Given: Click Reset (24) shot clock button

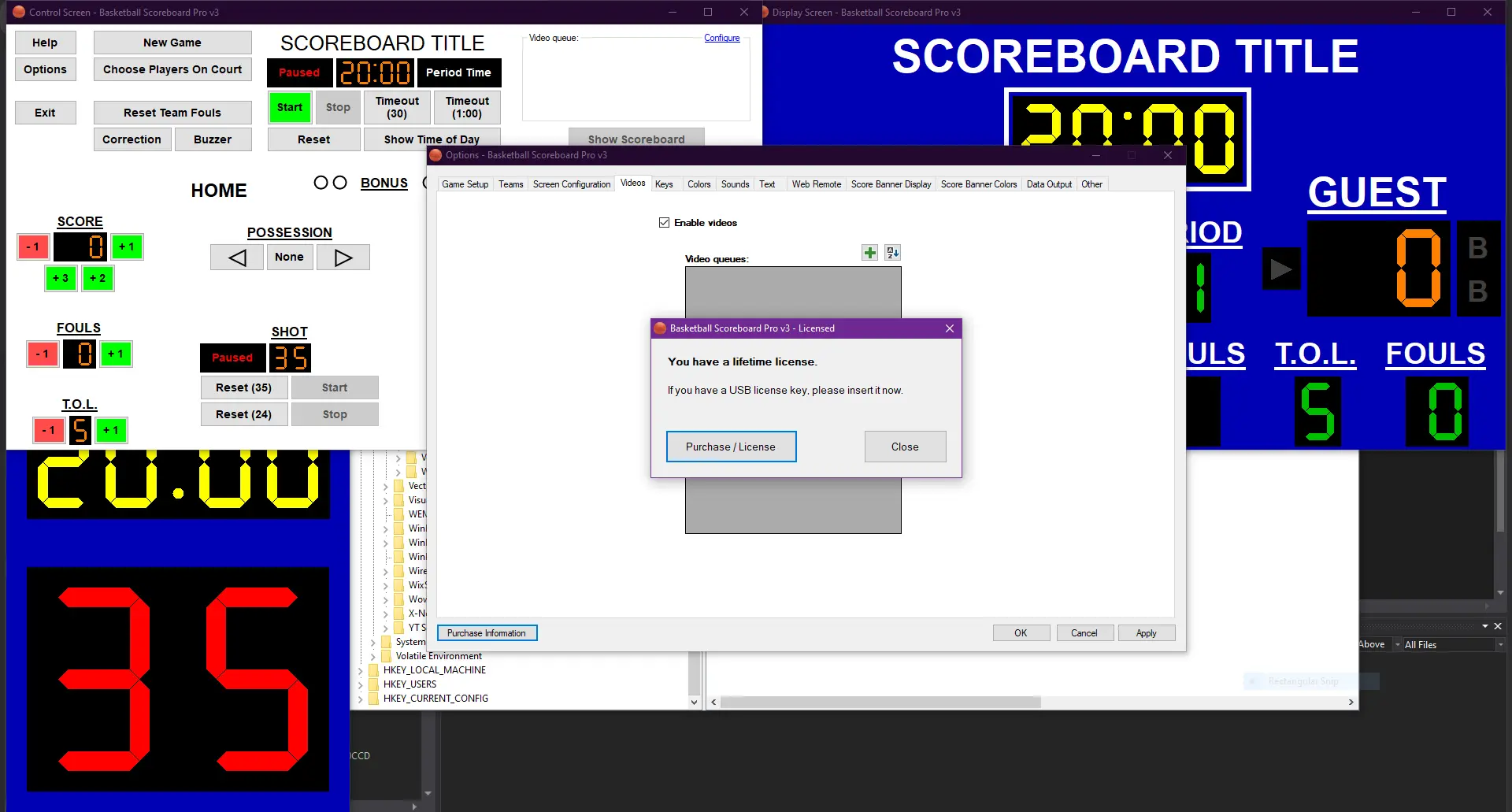Looking at the screenshot, I should coord(244,414).
